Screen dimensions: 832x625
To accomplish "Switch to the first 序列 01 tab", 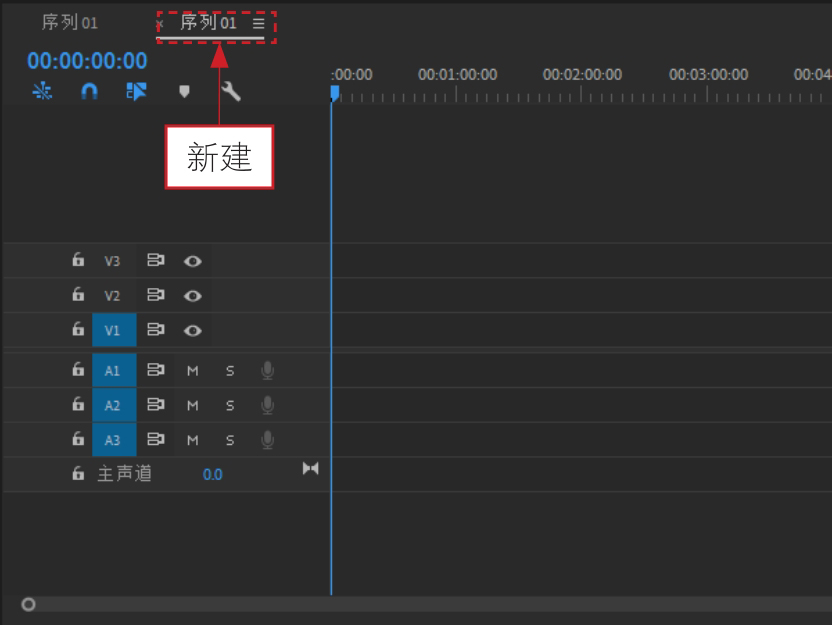I will (70, 22).
